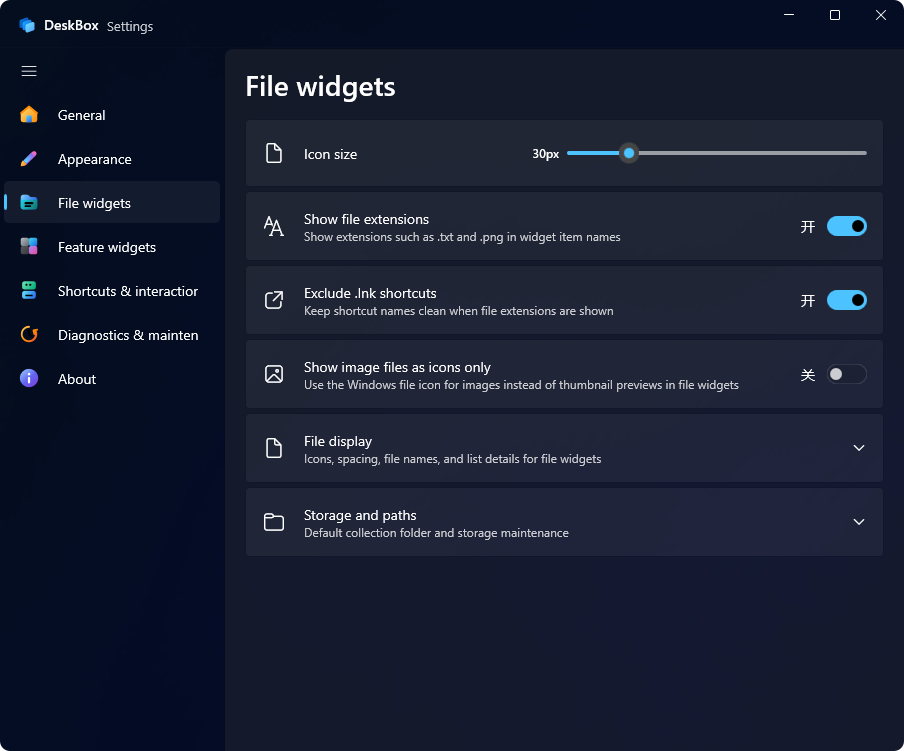Expand the File display section chevron
Screen dimensions: 904x751
[858, 448]
